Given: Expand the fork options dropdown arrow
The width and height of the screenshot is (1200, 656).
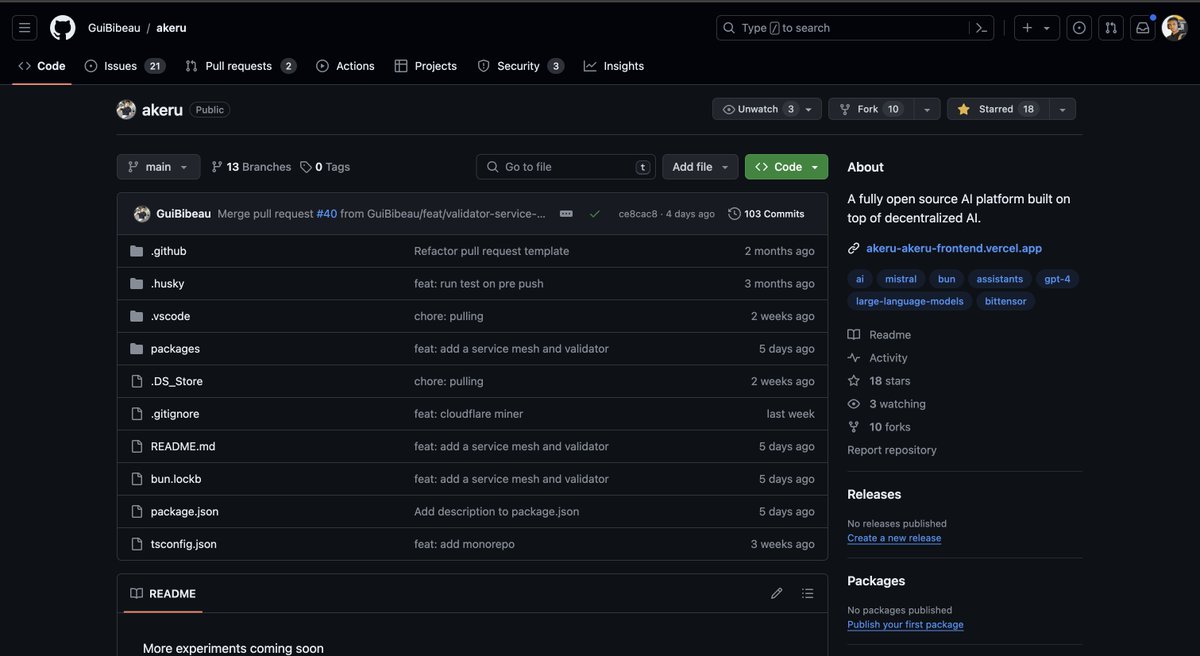Looking at the screenshot, I should (x=927, y=109).
